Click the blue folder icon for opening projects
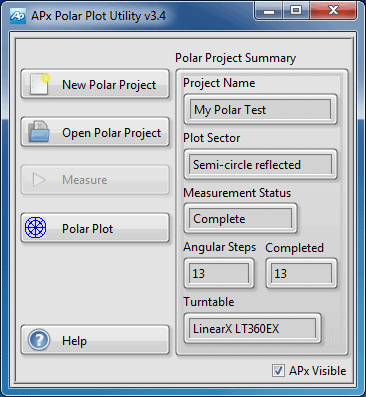Viewport: 366px width, 397px height. (39, 132)
